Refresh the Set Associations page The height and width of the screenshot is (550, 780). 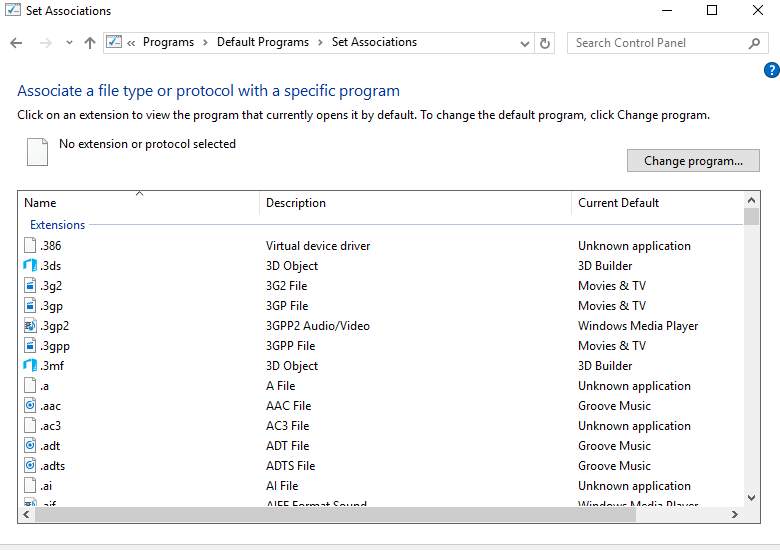[545, 43]
